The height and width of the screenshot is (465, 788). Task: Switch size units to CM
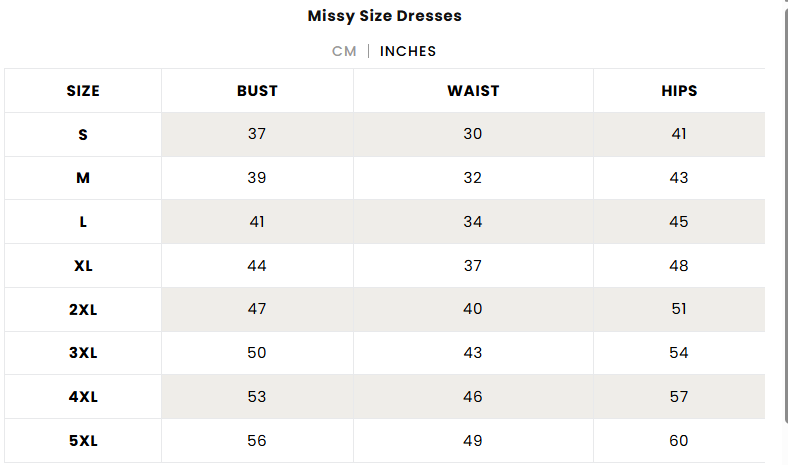click(344, 51)
